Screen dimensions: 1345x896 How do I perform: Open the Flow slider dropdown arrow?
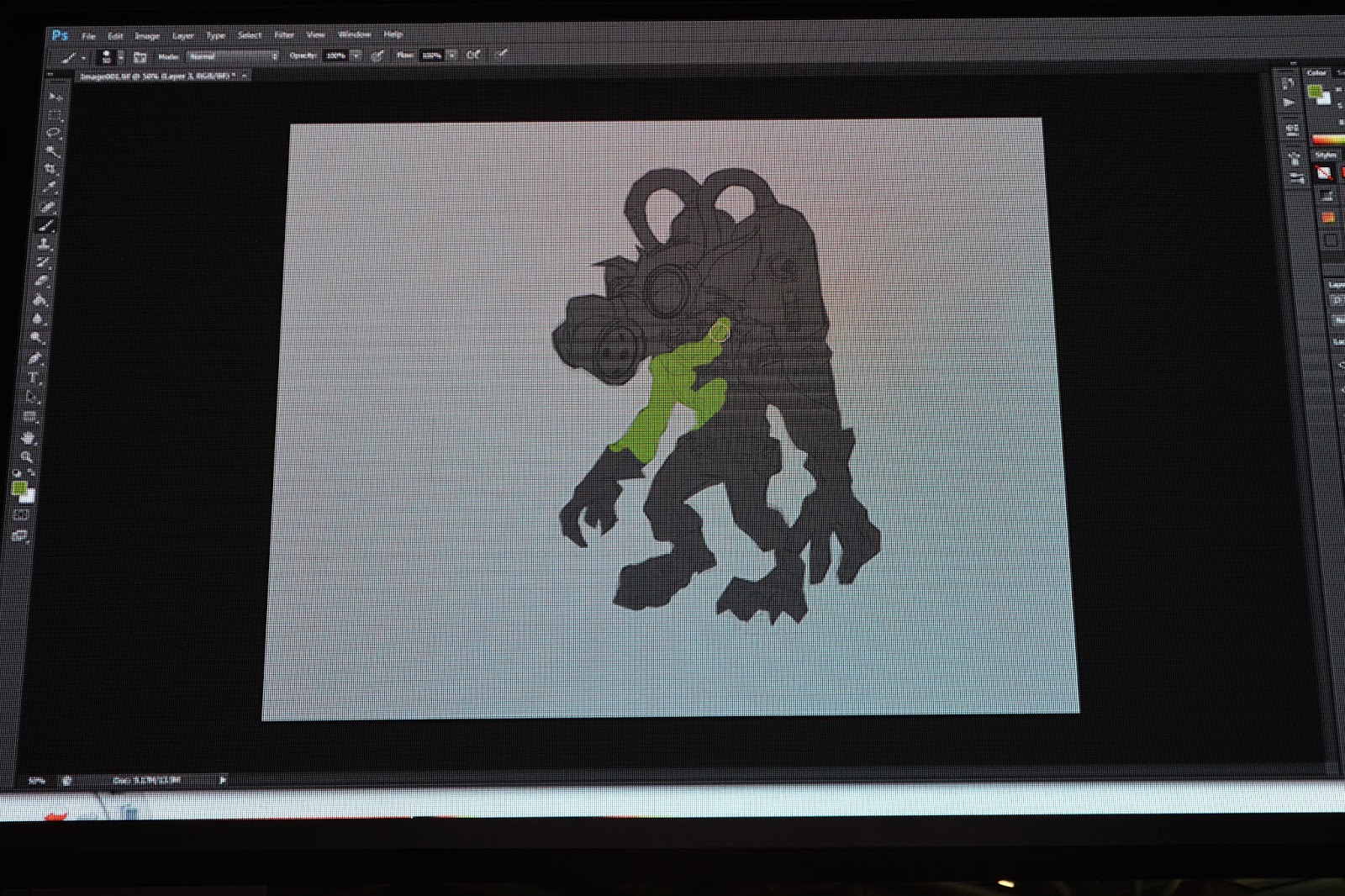click(452, 55)
